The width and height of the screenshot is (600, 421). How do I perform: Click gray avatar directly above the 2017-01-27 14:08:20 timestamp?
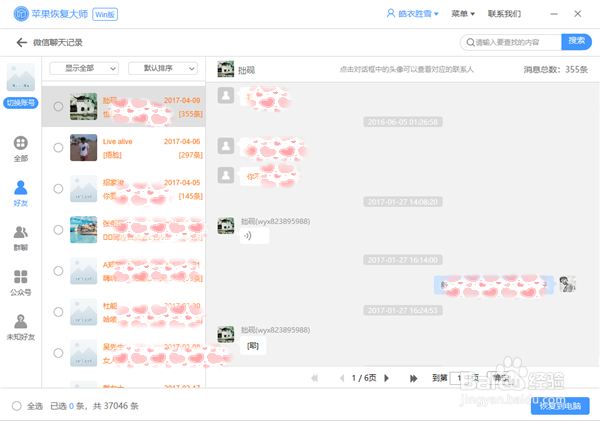coord(226,175)
